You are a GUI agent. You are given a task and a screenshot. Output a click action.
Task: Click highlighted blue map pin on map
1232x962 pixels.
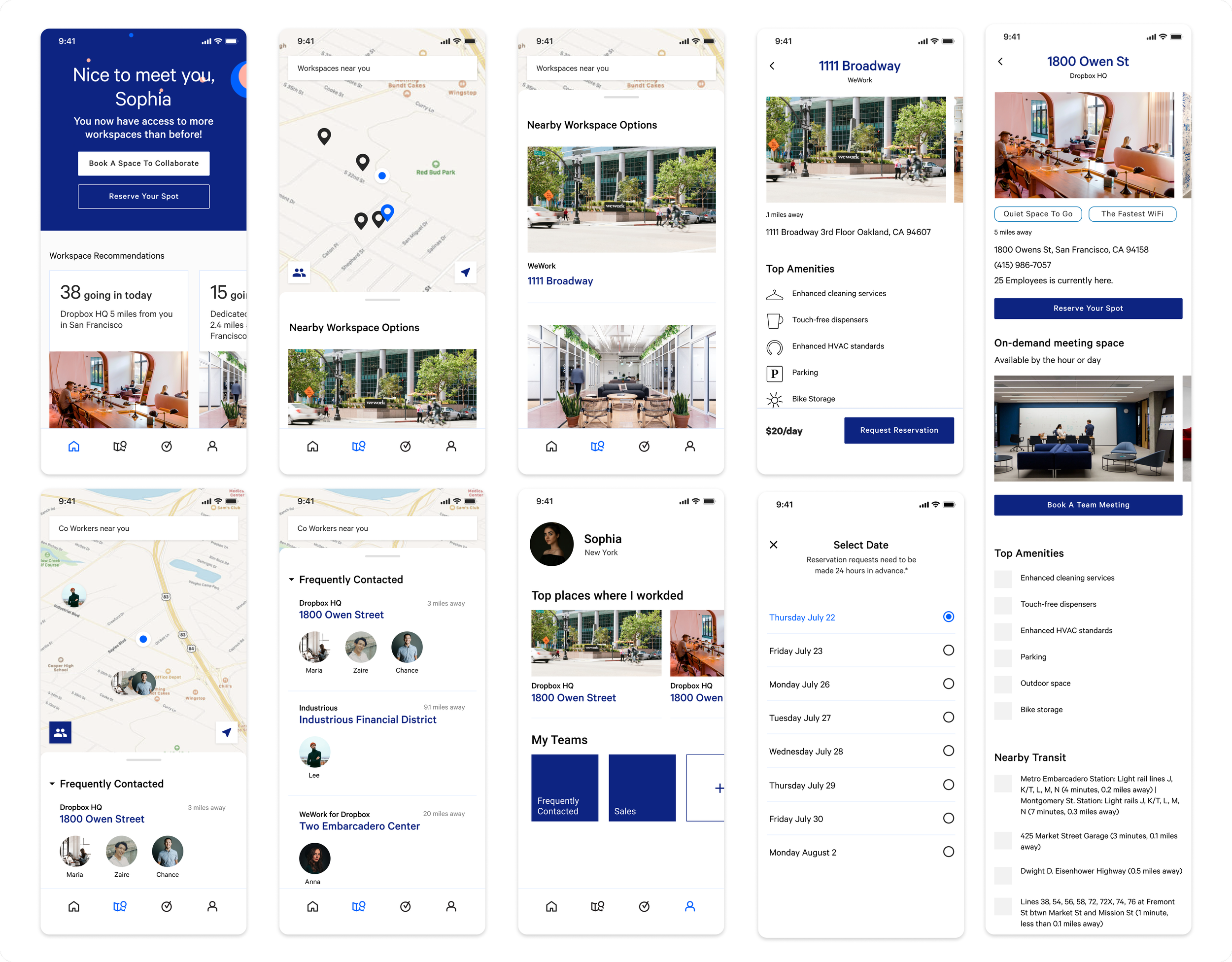(x=387, y=211)
